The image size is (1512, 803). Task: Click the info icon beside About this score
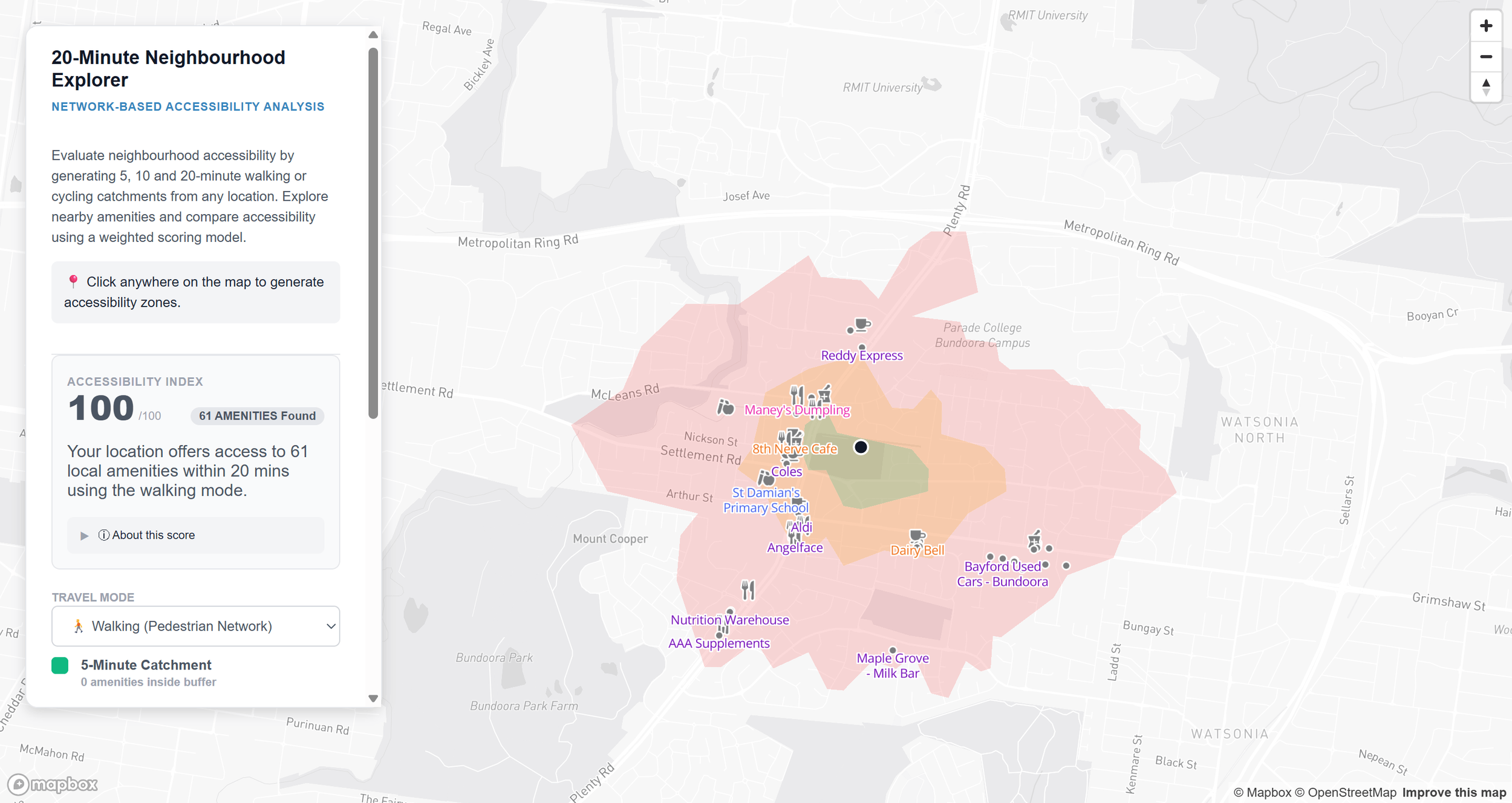(104, 535)
